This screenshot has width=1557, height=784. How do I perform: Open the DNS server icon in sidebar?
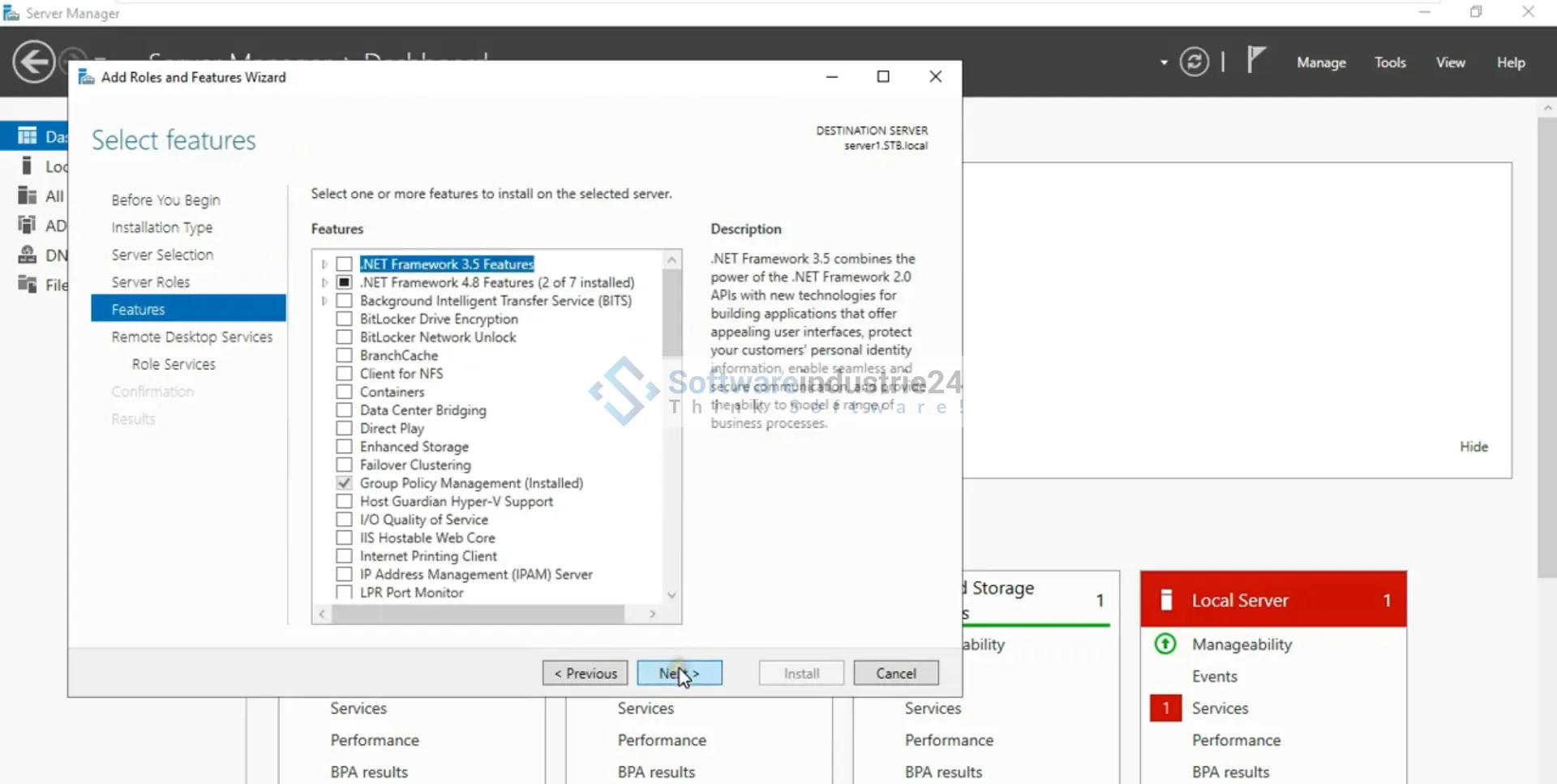28,255
